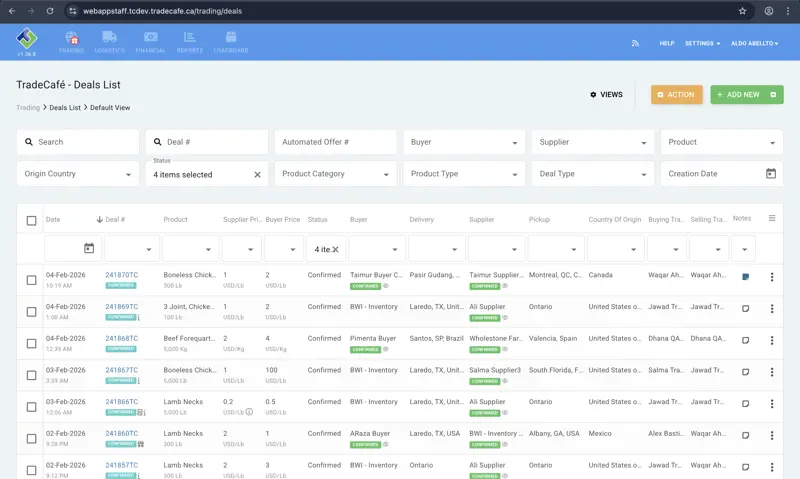The height and width of the screenshot is (479, 800).
Task: Open browser profile icon
Action: tap(768, 11)
